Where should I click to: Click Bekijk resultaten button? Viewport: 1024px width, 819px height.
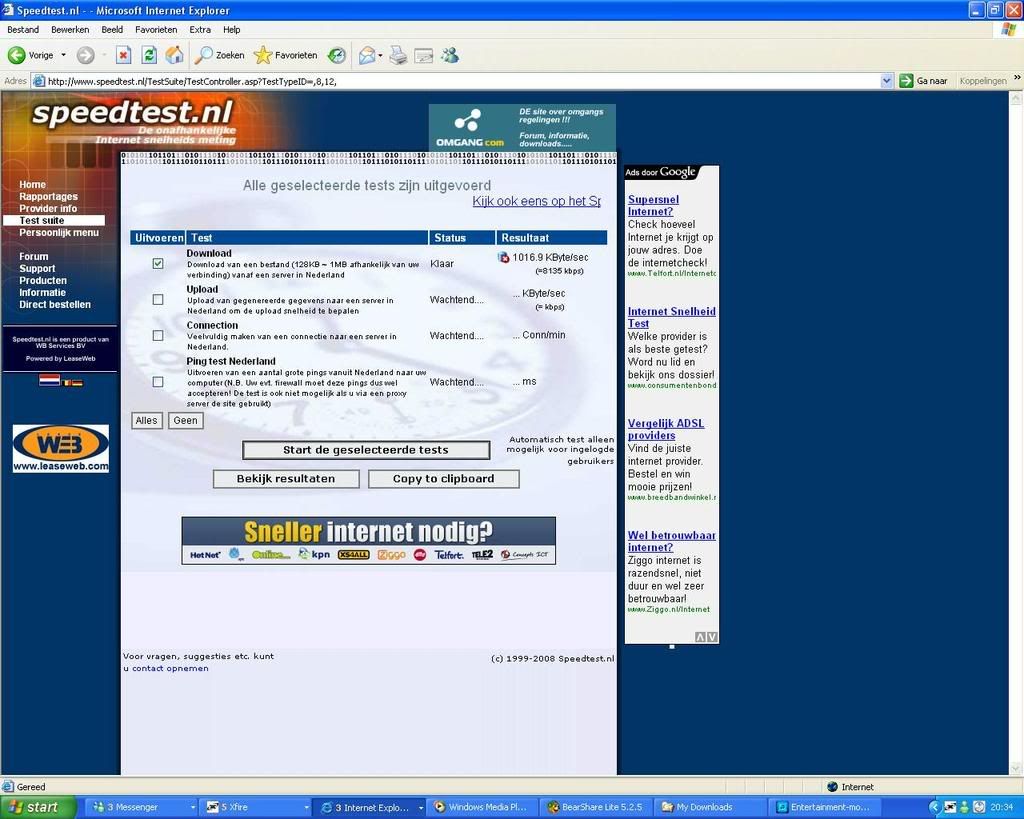pyautogui.click(x=286, y=479)
